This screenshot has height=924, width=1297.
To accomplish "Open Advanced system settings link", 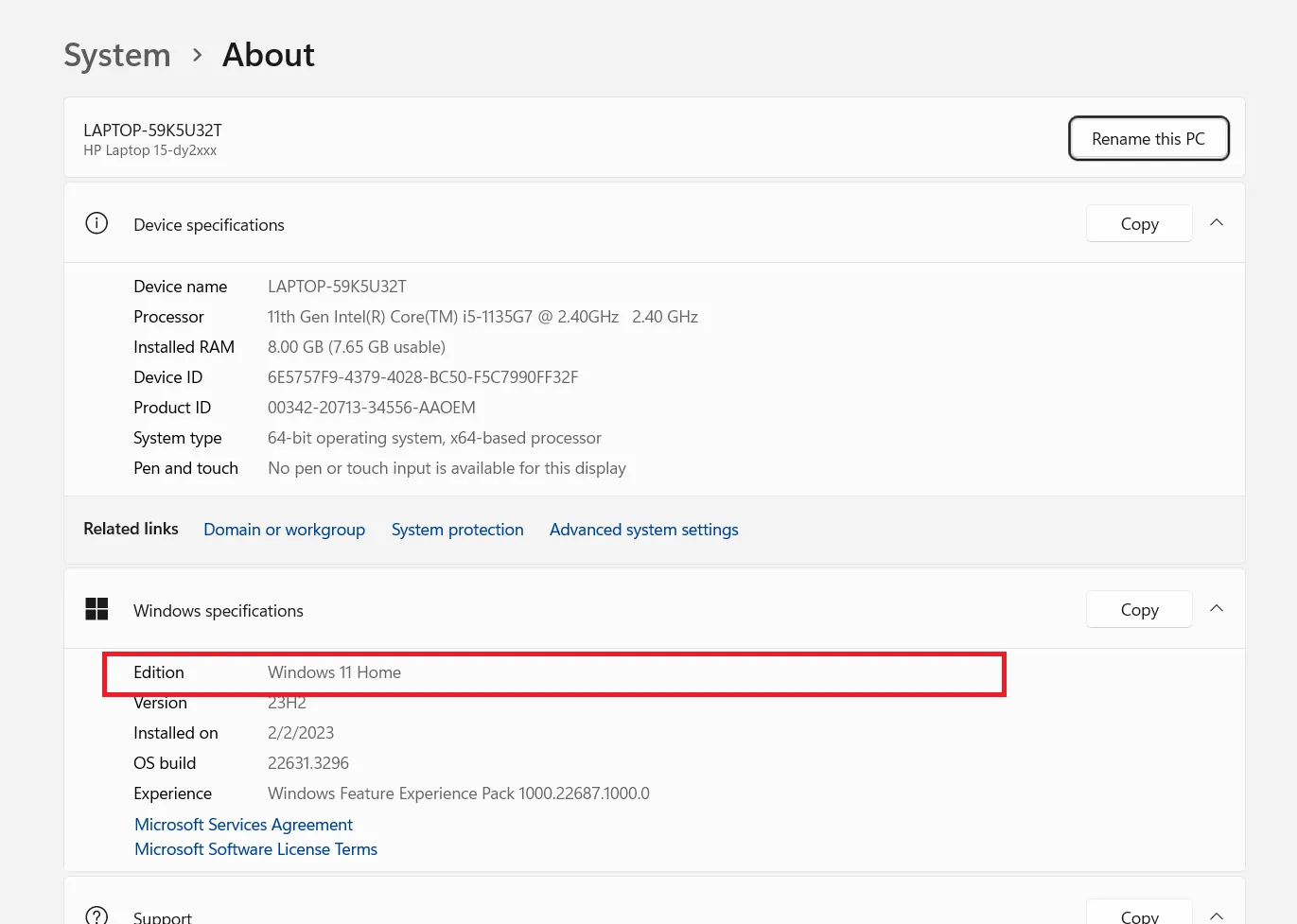I will 643,530.
